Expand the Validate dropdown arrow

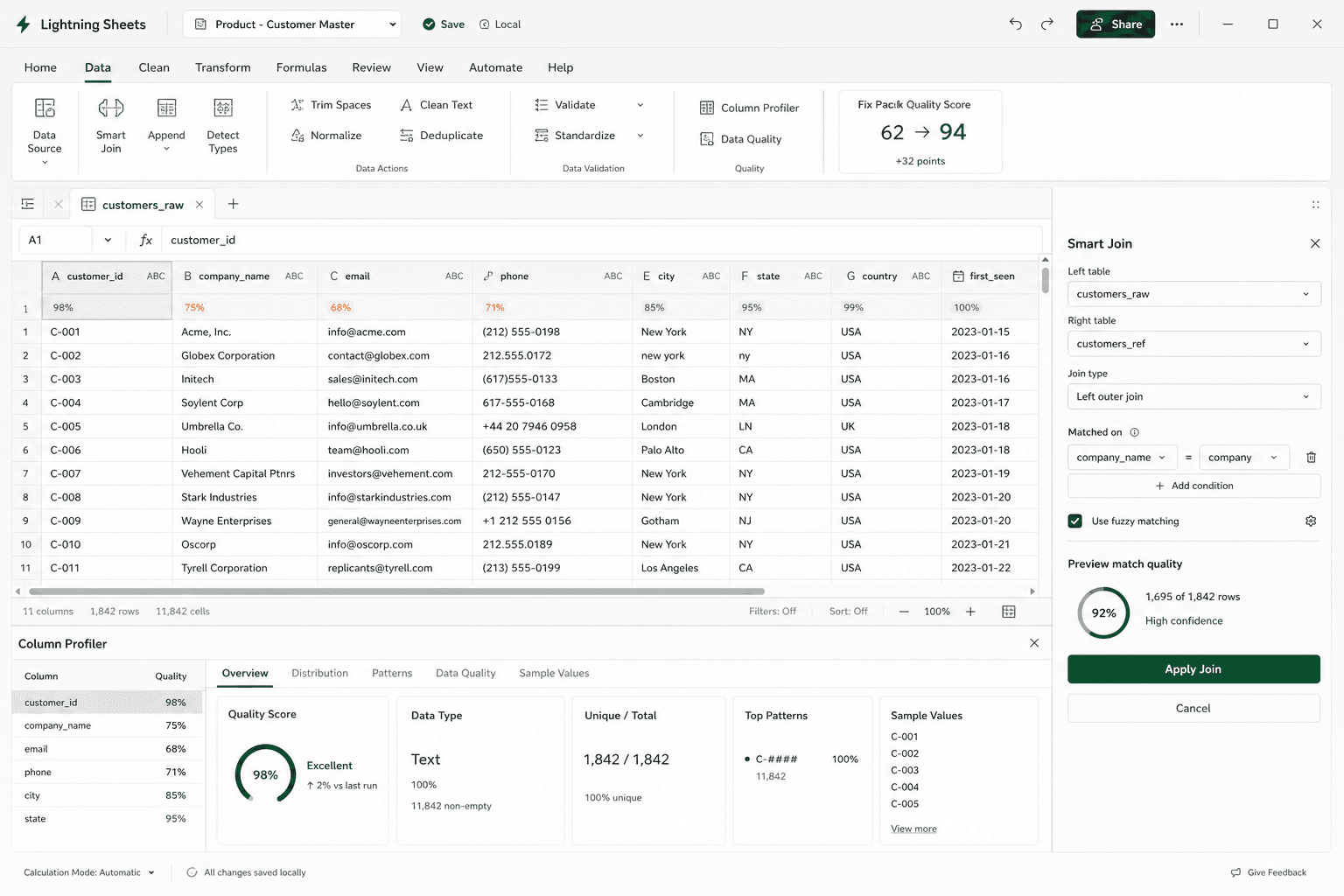[640, 105]
